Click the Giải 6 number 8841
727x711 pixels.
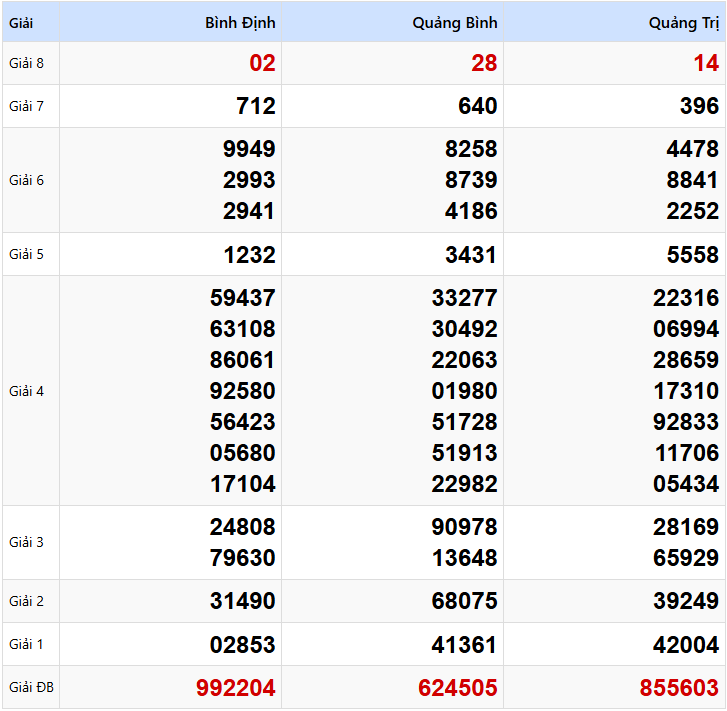tap(693, 180)
